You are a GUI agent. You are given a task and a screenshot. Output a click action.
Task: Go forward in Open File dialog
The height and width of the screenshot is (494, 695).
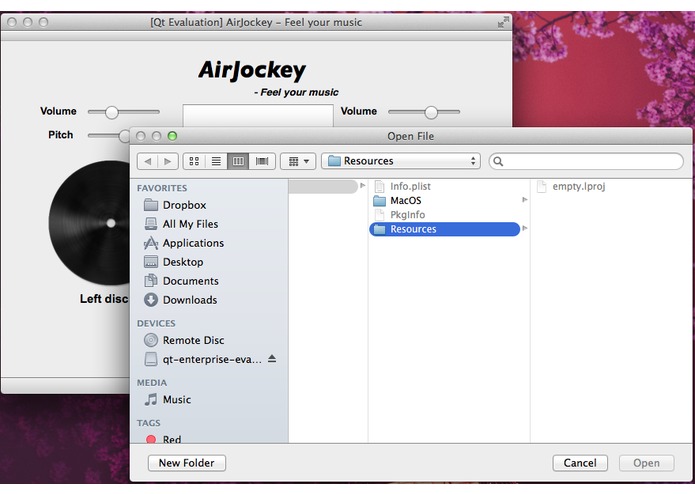coord(168,161)
